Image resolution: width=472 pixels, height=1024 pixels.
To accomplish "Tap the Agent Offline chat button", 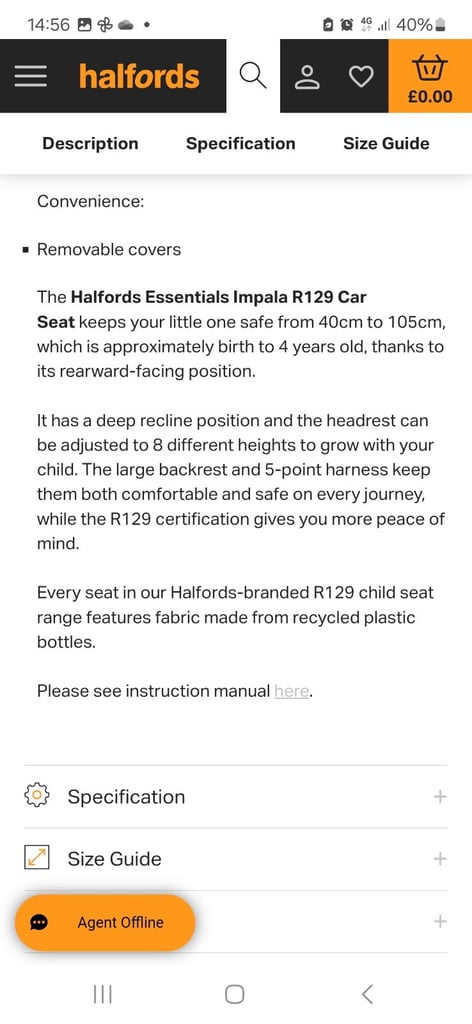I will (105, 922).
